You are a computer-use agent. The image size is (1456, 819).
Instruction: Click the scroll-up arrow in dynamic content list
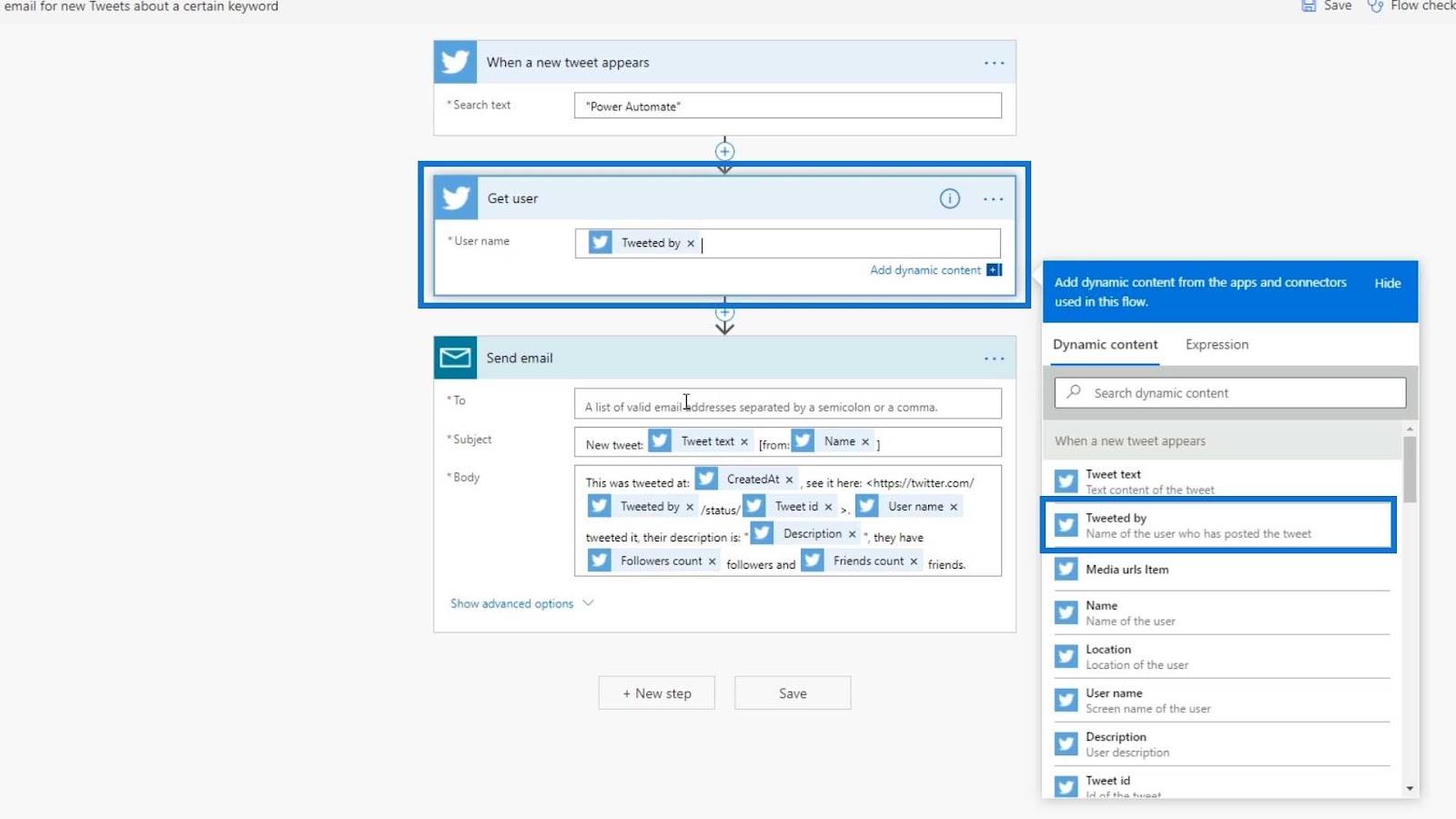pos(1410,429)
